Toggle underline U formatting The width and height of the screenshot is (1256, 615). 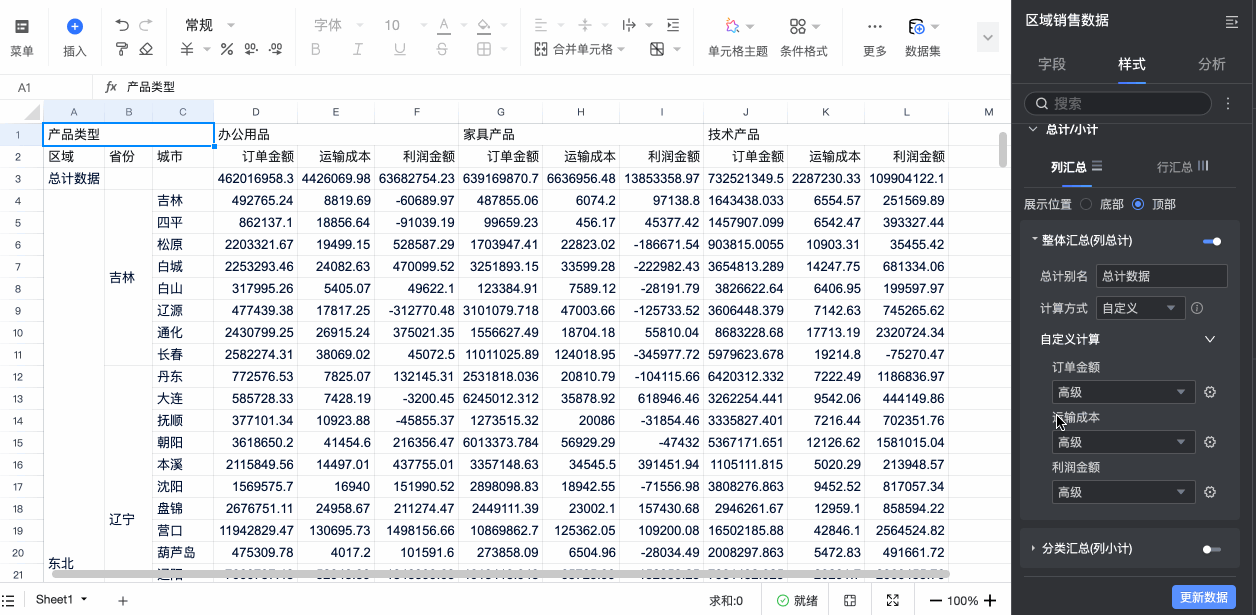pyautogui.click(x=400, y=48)
